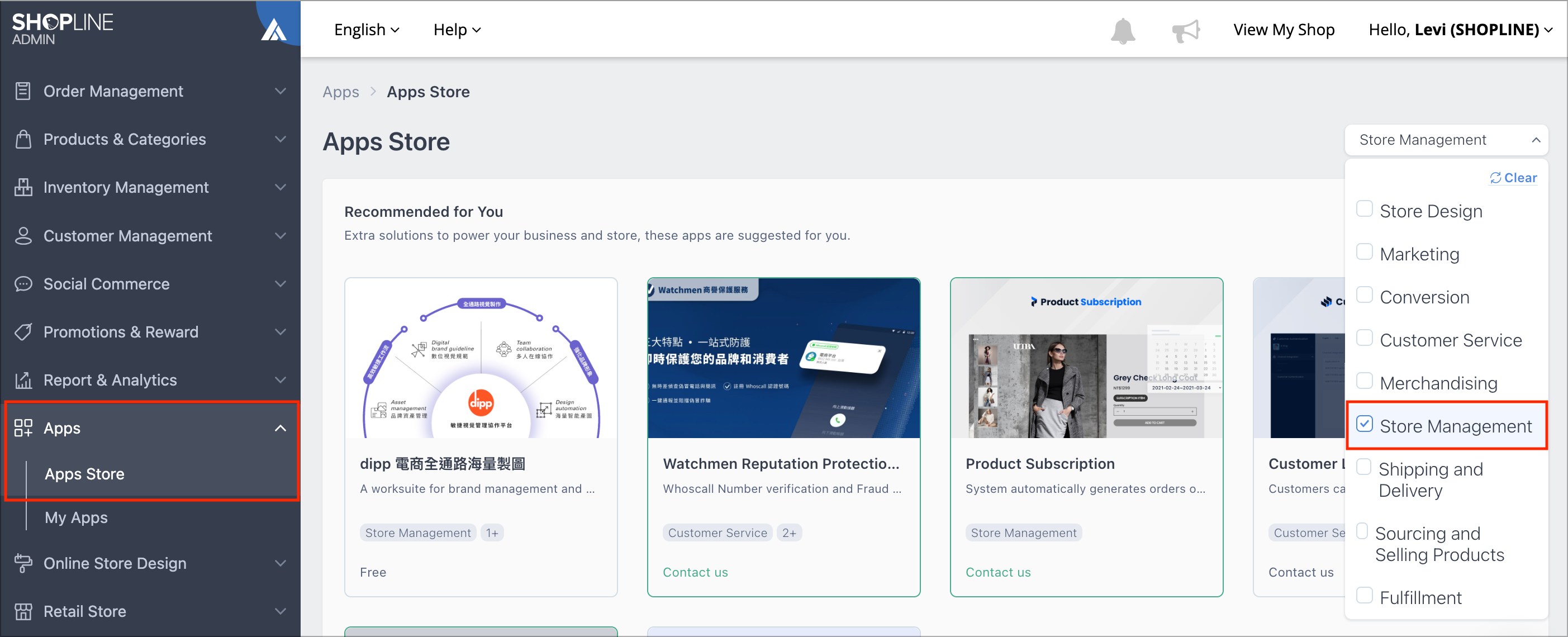
Task: Open the English language dropdown
Action: 367,30
